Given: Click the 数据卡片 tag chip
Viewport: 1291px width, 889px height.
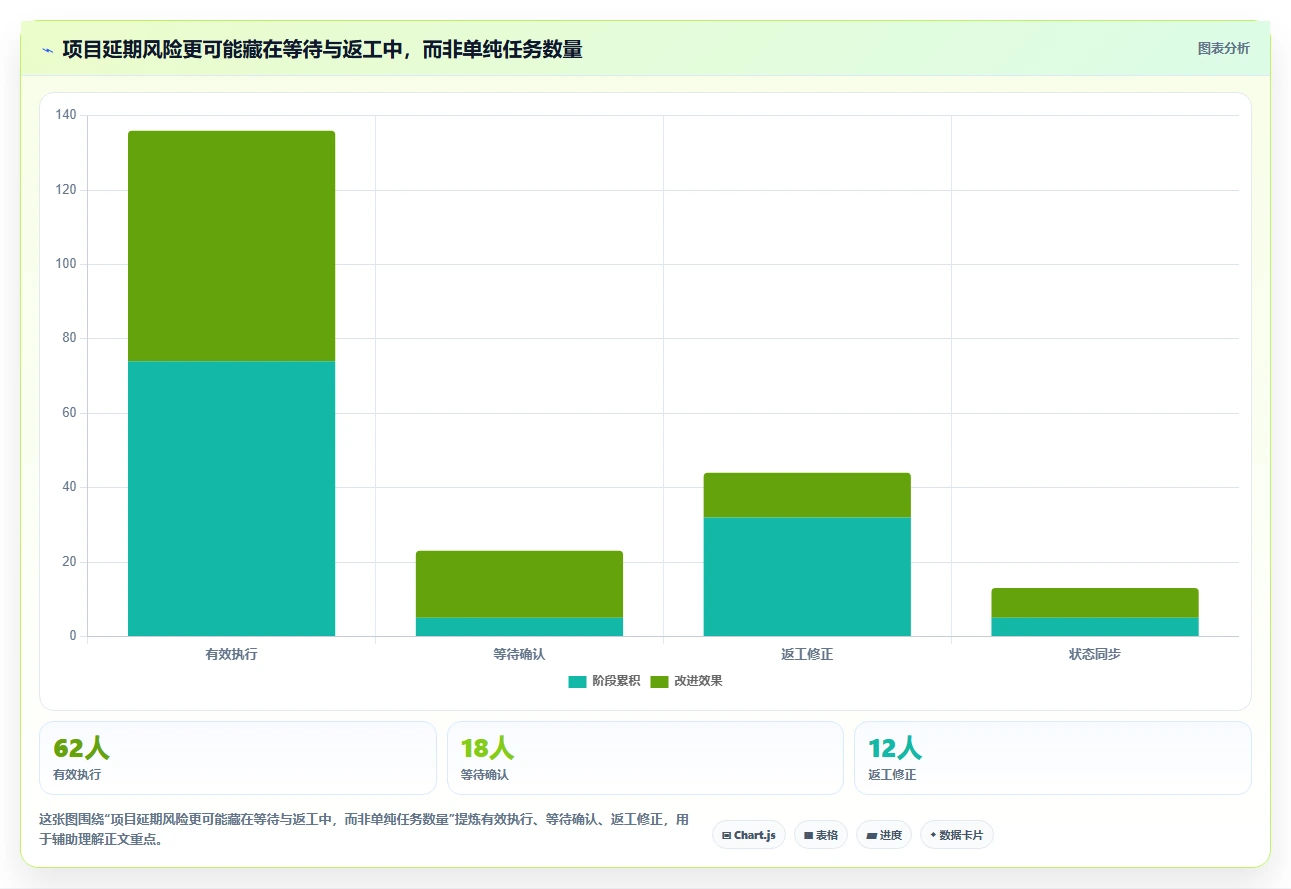Looking at the screenshot, I should tap(957, 835).
